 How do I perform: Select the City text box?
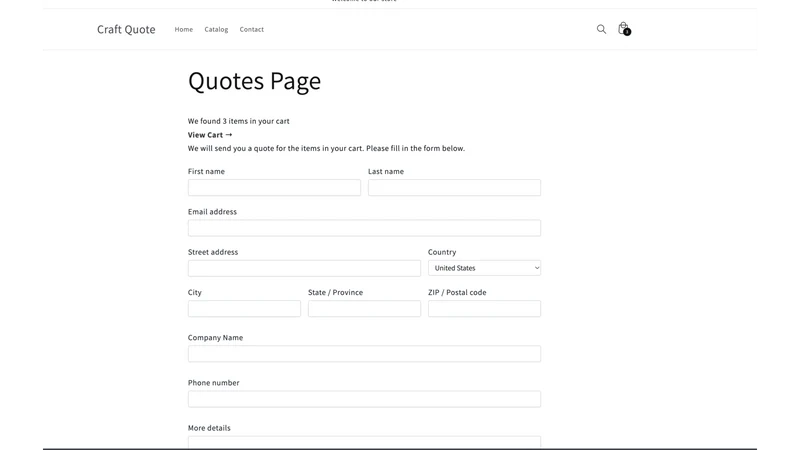(x=244, y=309)
